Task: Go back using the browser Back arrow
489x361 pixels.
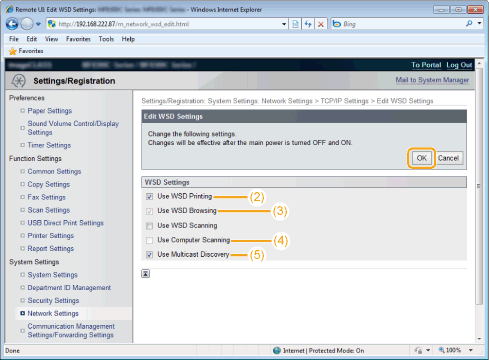Action: (12, 24)
